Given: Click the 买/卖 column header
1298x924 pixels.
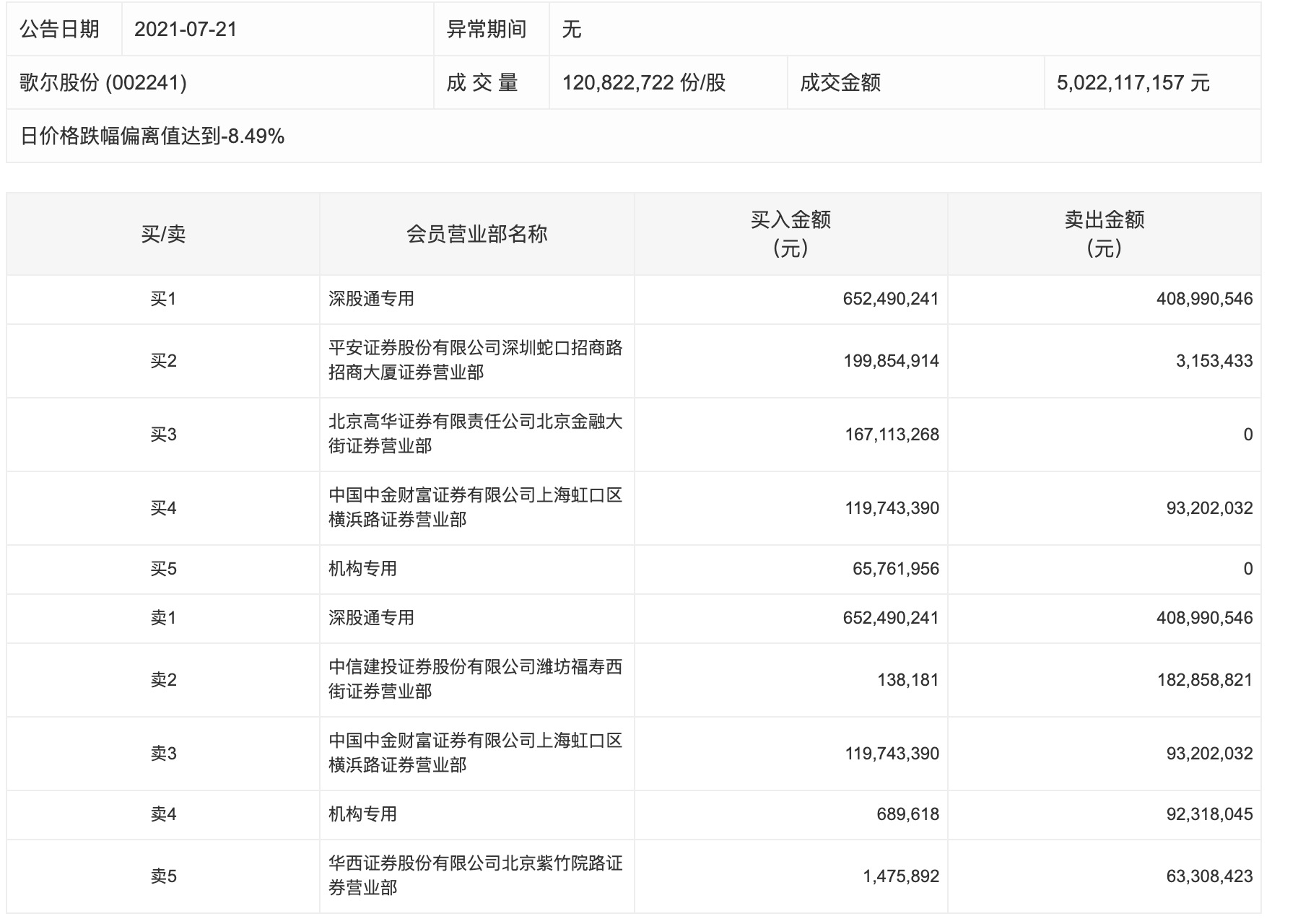Looking at the screenshot, I should pos(163,234).
